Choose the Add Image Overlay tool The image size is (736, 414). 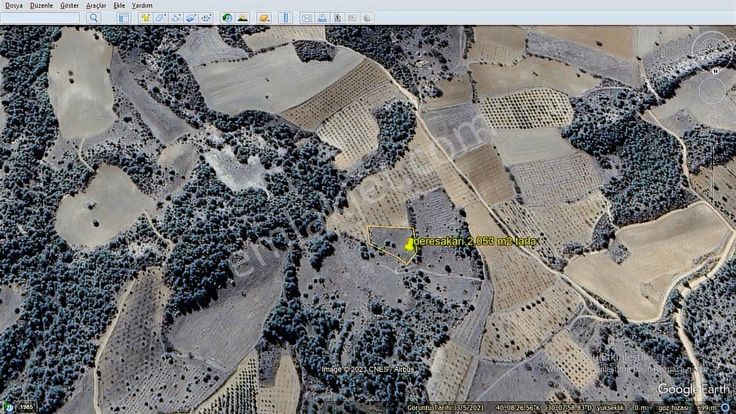(191, 18)
